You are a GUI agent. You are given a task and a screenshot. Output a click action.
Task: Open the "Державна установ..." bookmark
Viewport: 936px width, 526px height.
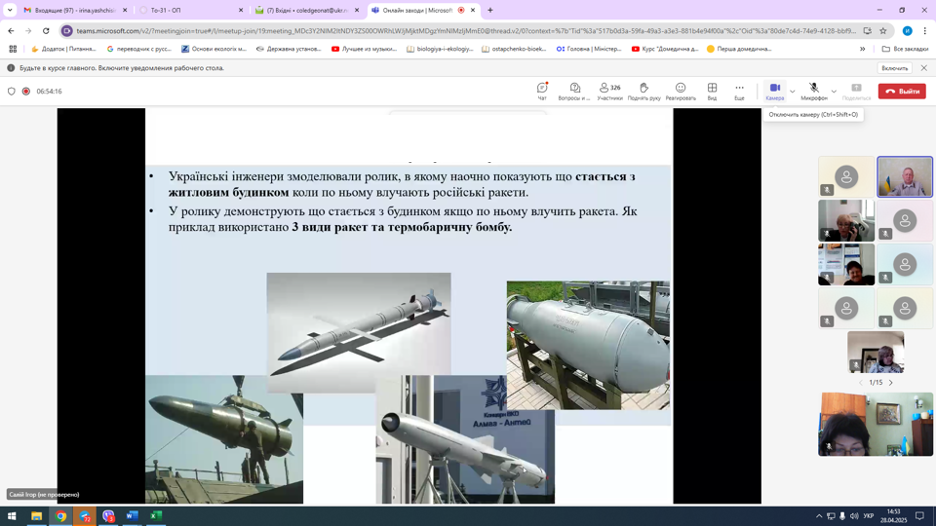click(288, 49)
